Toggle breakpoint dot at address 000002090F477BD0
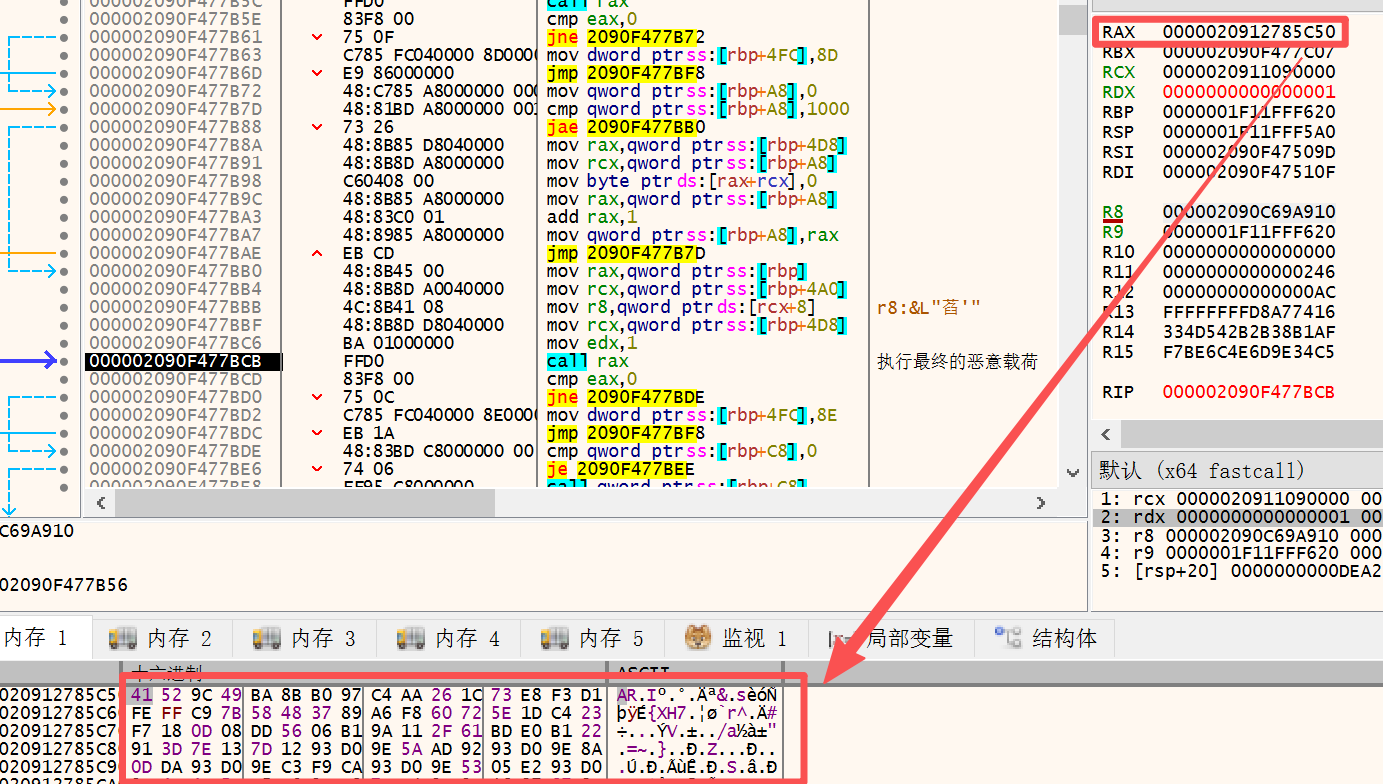Viewport: 1383px width, 784px height. (x=64, y=397)
